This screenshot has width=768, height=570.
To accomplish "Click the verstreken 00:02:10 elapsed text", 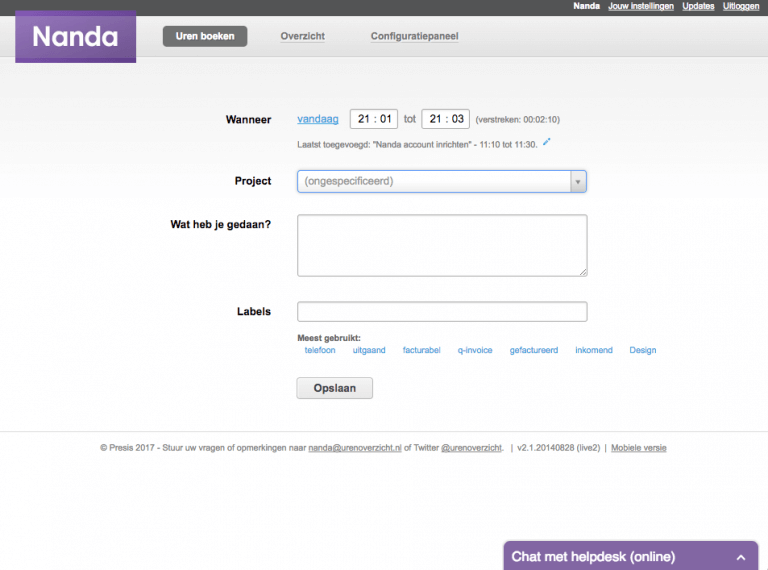I will 518,119.
